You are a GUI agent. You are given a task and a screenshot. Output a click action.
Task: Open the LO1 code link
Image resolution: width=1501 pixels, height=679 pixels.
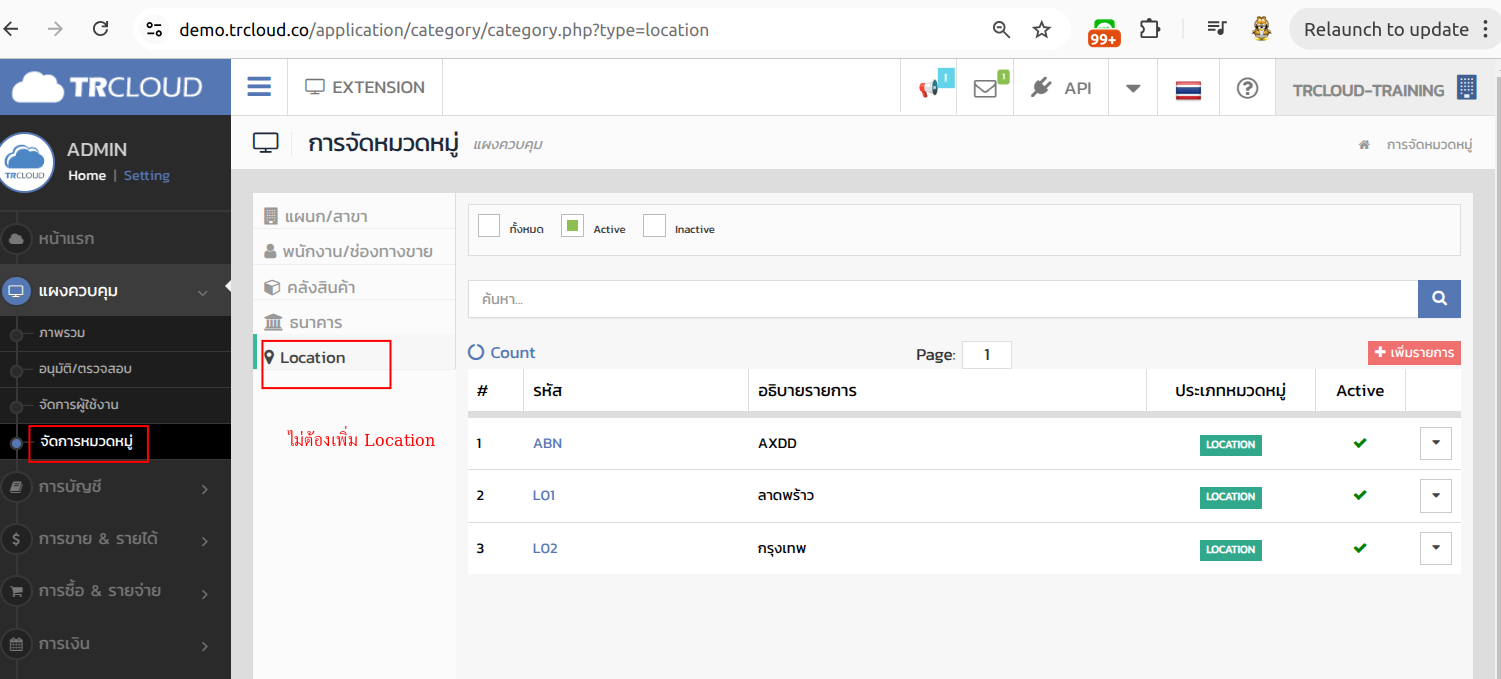pos(544,496)
